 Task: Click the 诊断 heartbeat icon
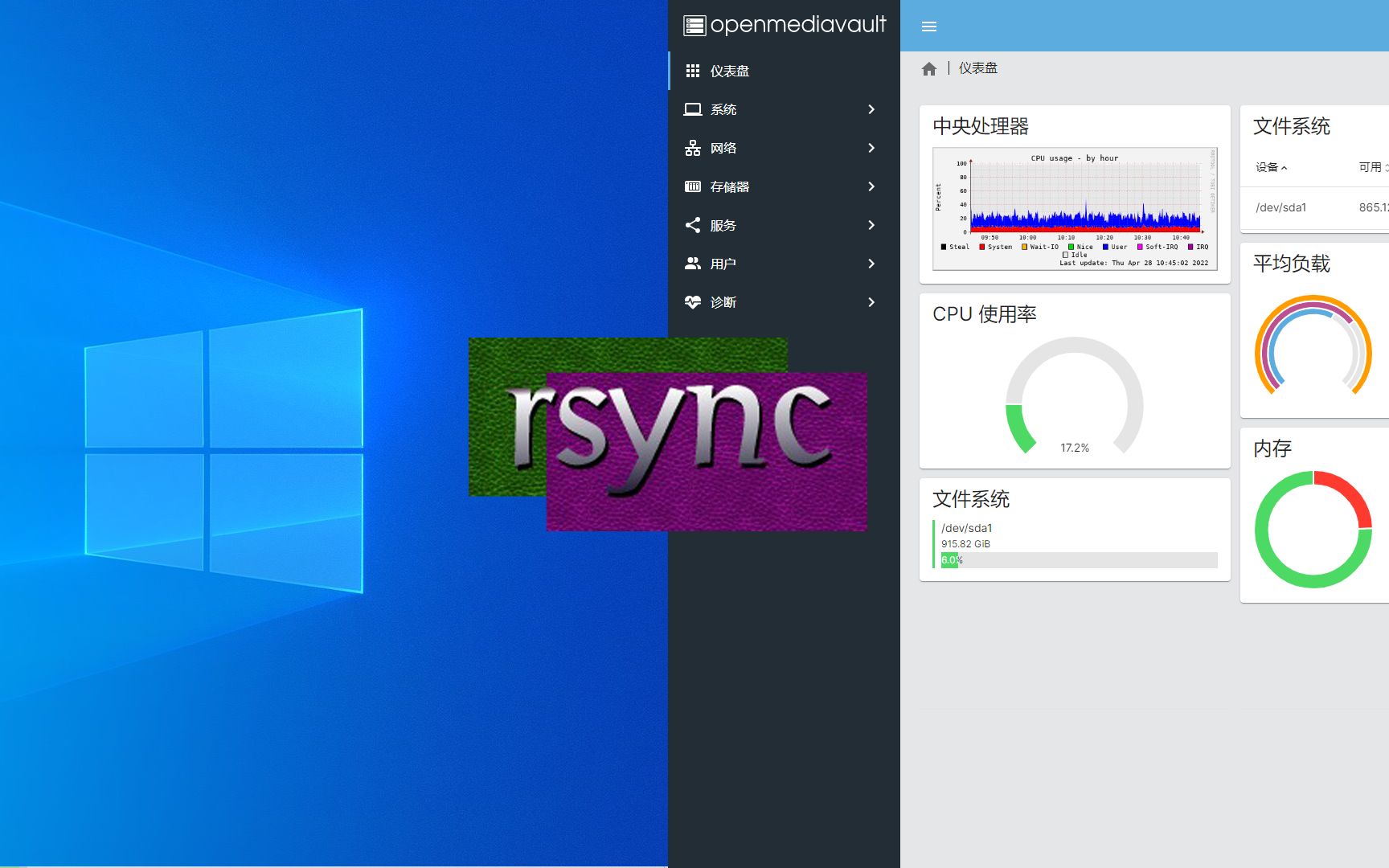point(693,302)
